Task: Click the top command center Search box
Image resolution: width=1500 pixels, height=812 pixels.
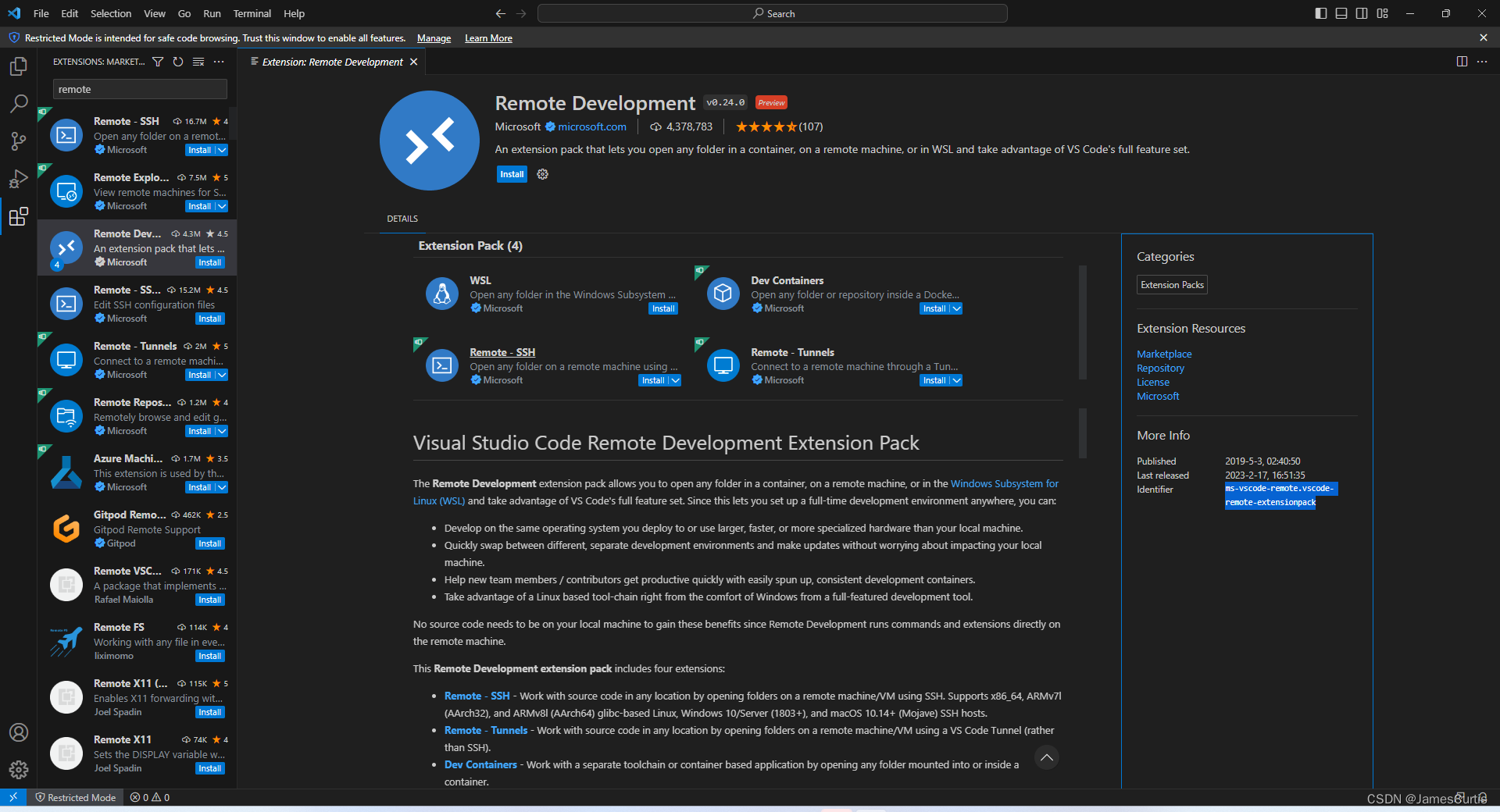Action: click(x=773, y=13)
